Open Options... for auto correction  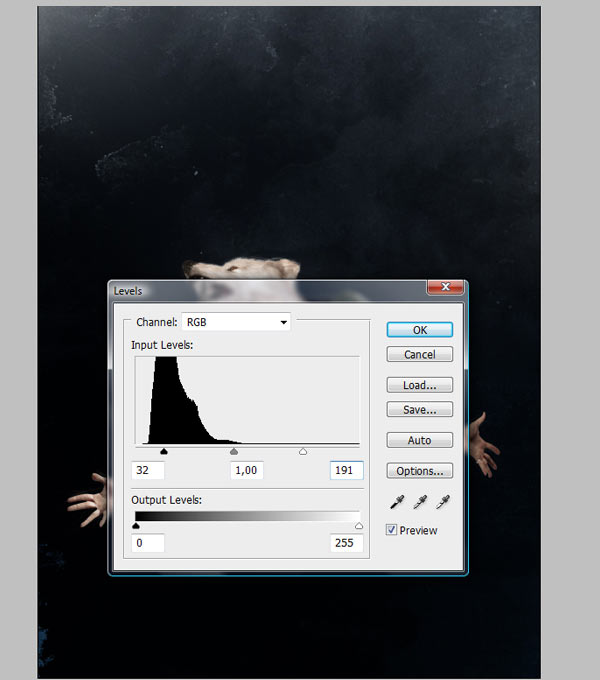click(x=420, y=471)
